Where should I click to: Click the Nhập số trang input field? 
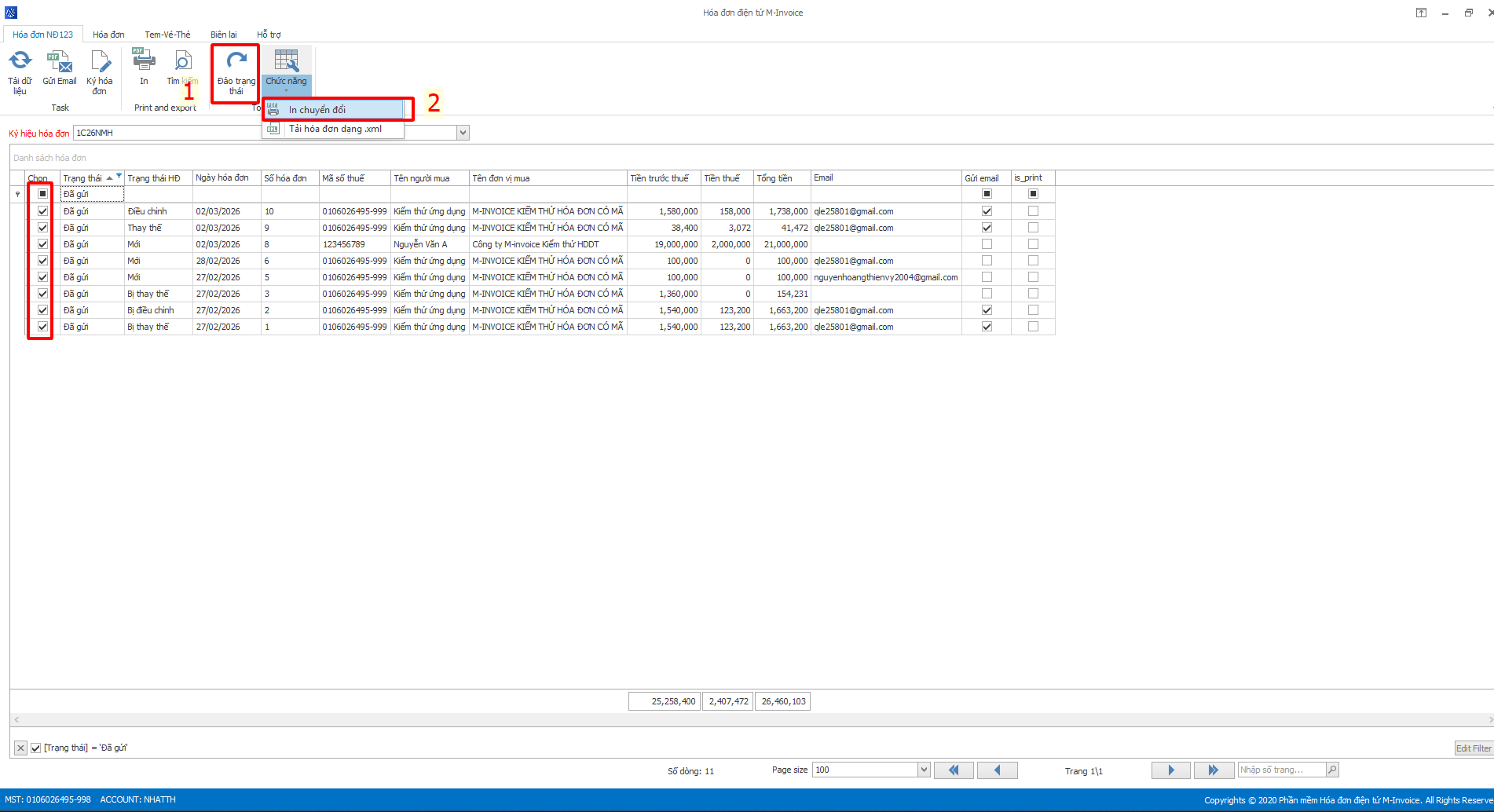[1281, 770]
